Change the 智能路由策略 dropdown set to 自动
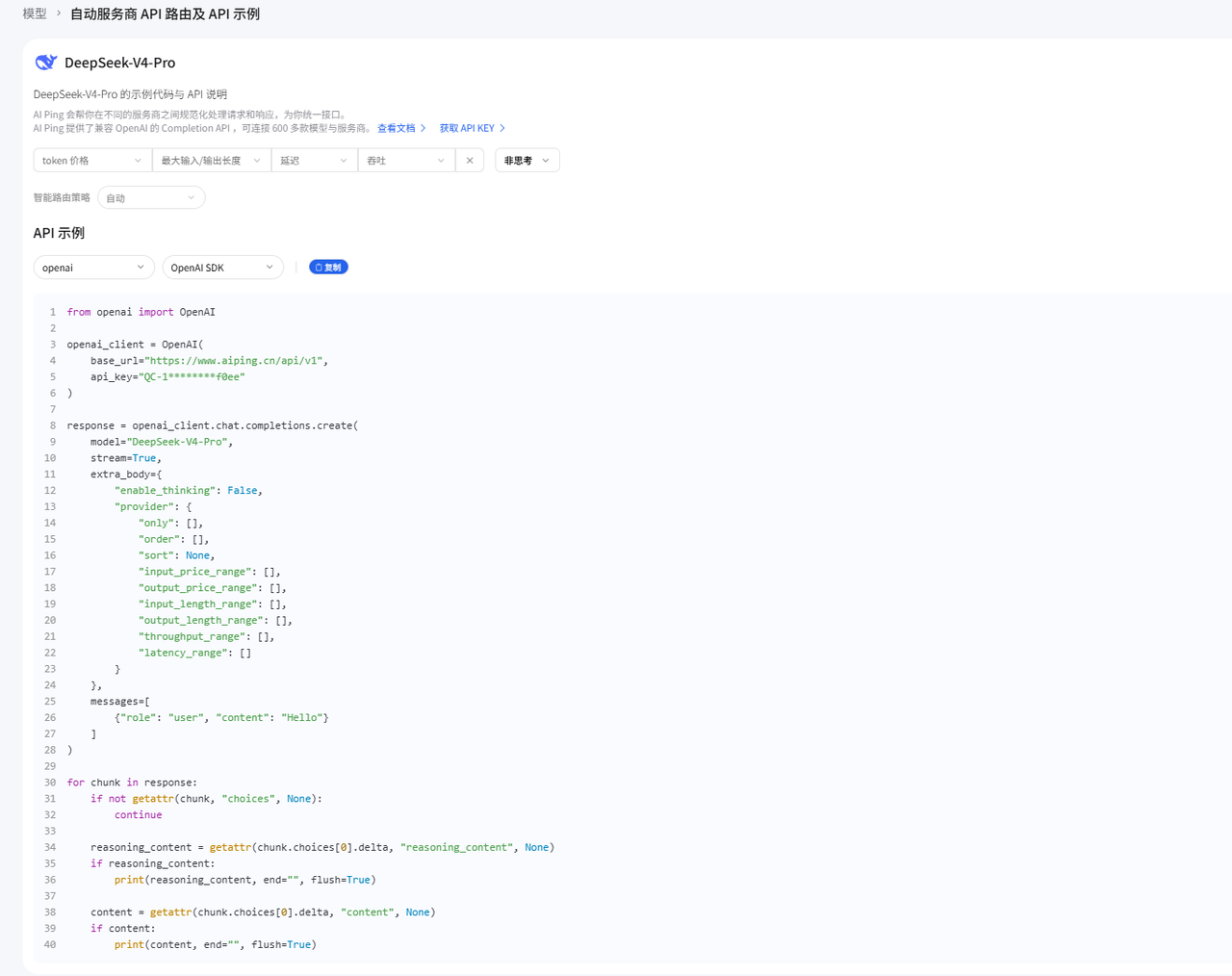1232x976 pixels. pyautogui.click(x=151, y=198)
